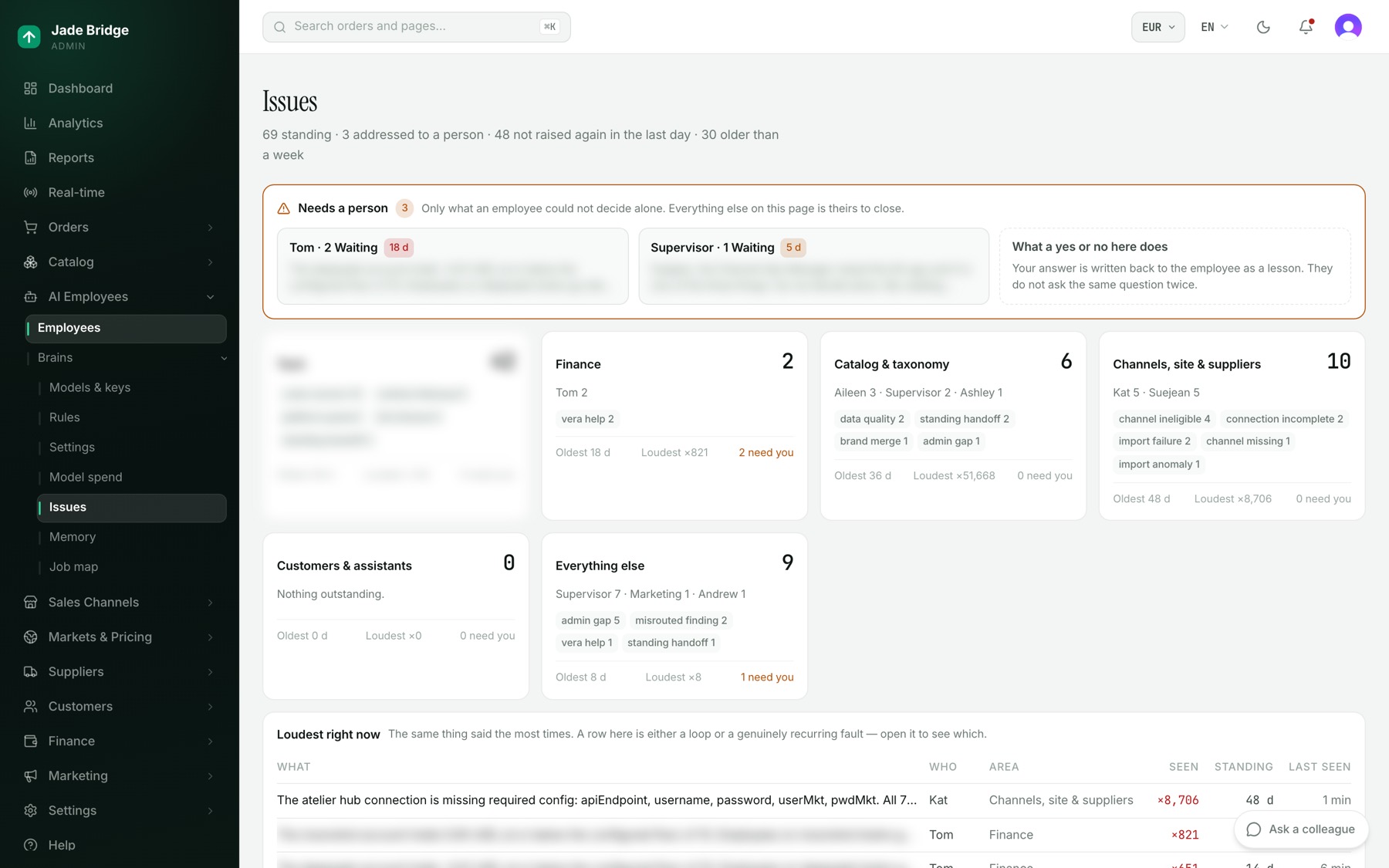Click the Orders cart icon
Viewport: 1389px width, 868px height.
31,228
